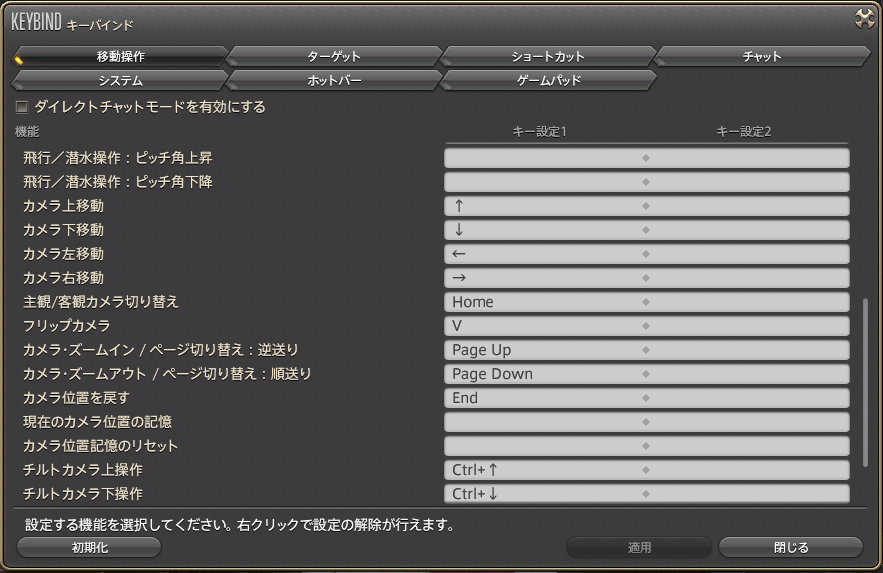Image resolution: width=883 pixels, height=573 pixels.
Task: Click the キー設定1 column header
Action: point(539,132)
